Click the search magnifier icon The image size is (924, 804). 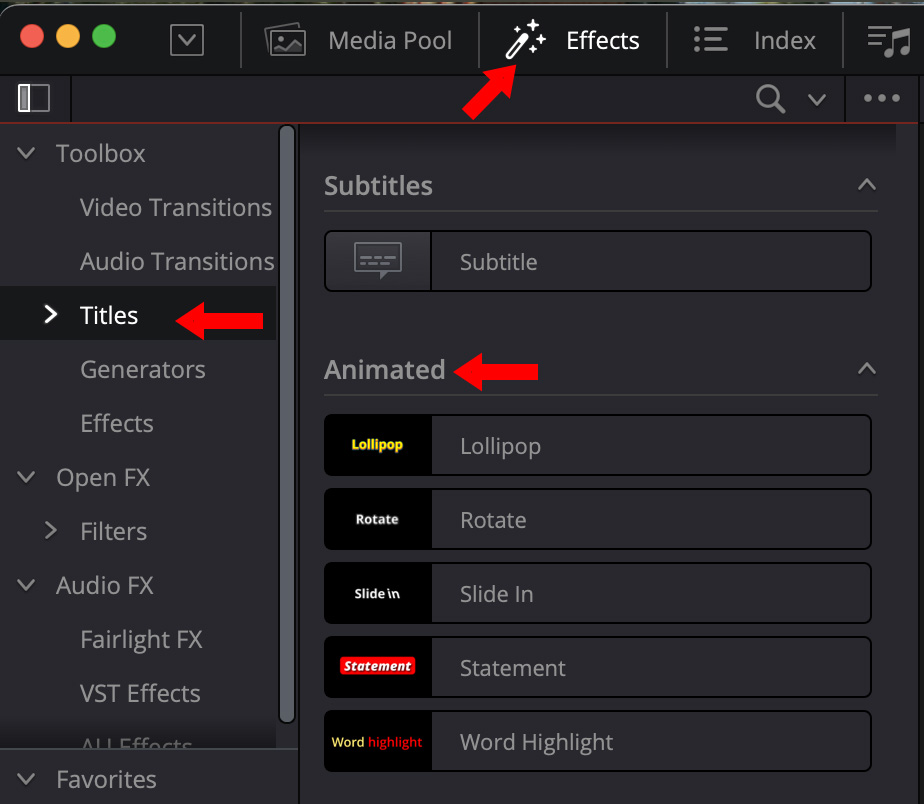tap(770, 98)
